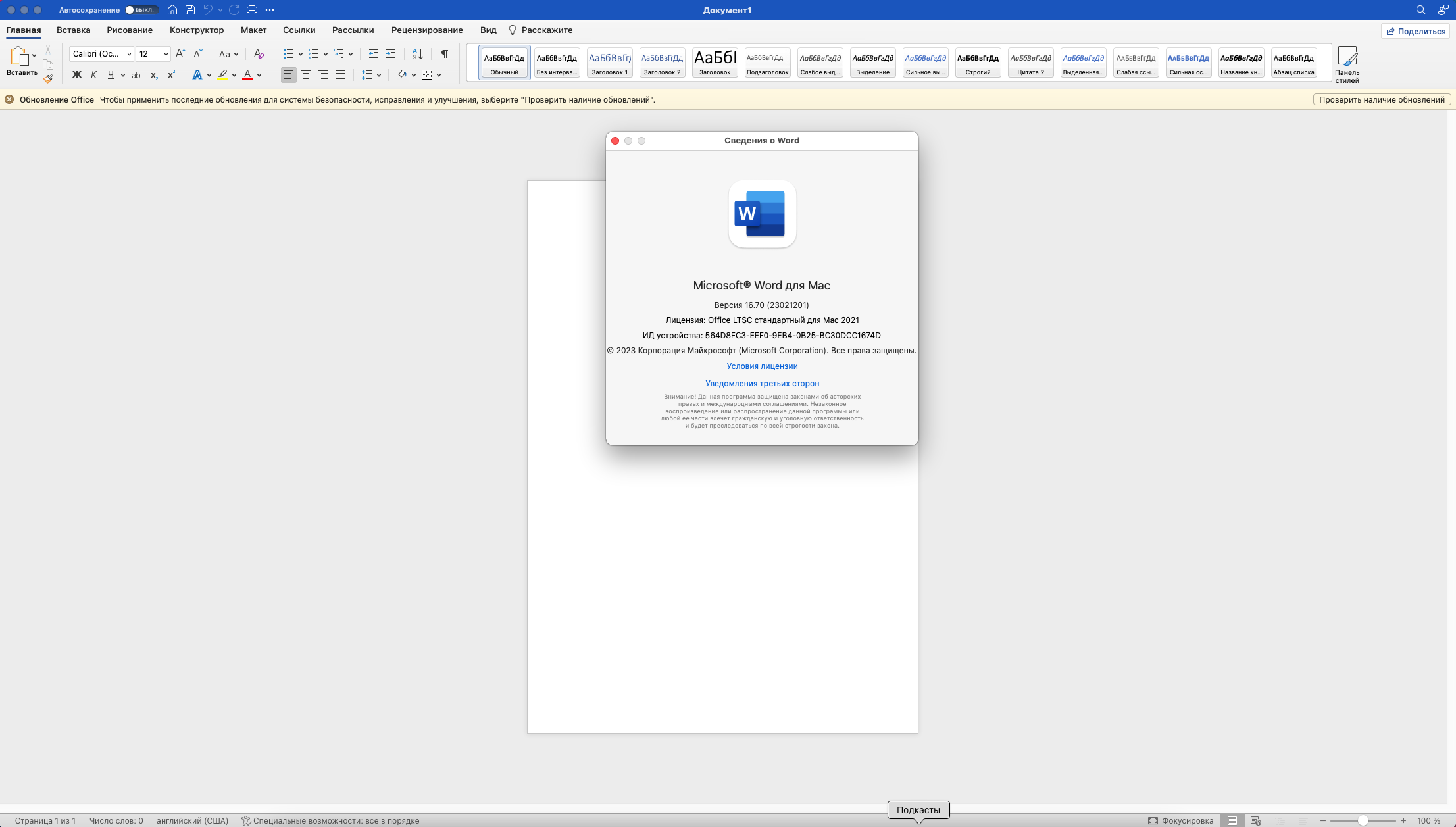This screenshot has height=827, width=1456.
Task: Toggle bold formatting button
Action: 77,75
